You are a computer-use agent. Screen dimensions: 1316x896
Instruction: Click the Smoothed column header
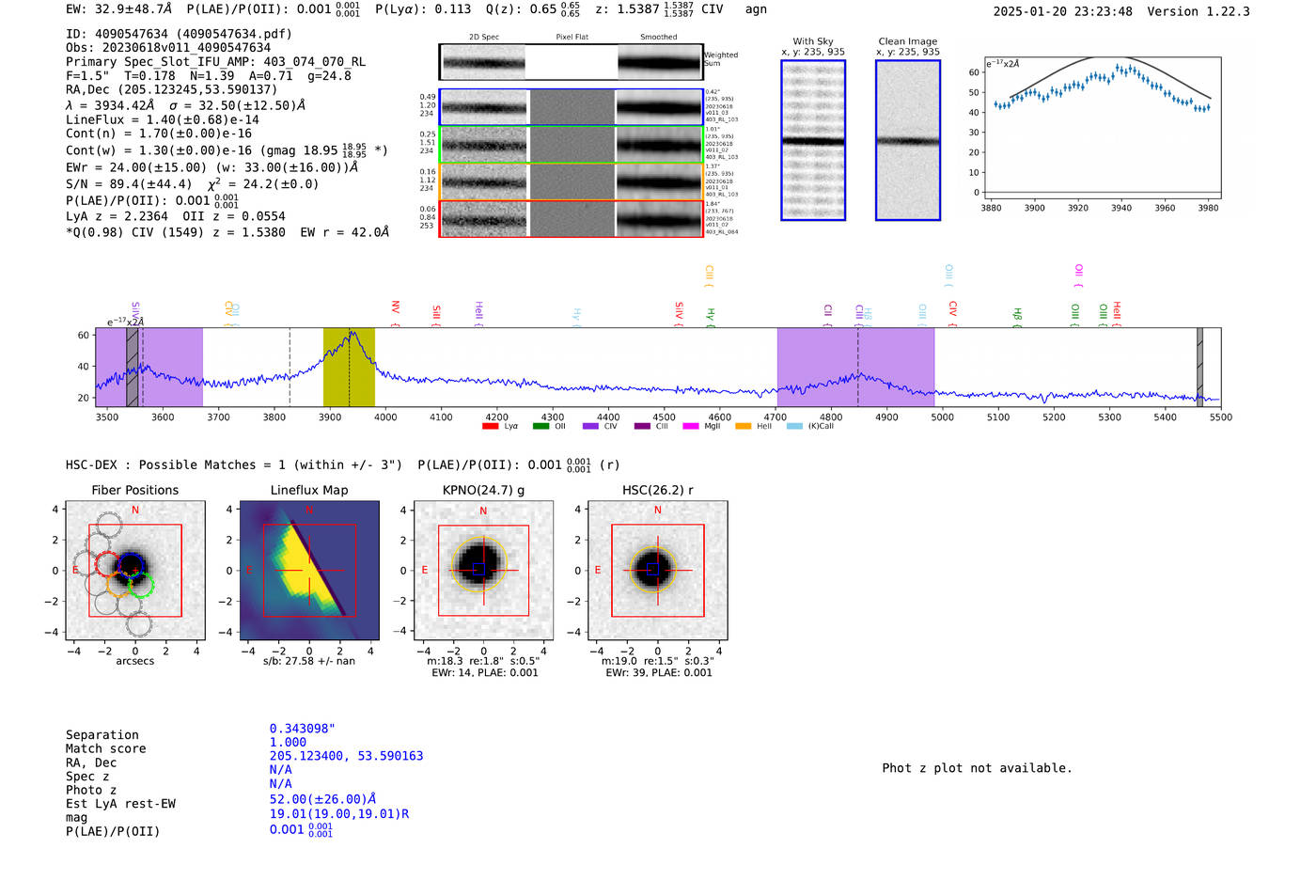tap(658, 38)
